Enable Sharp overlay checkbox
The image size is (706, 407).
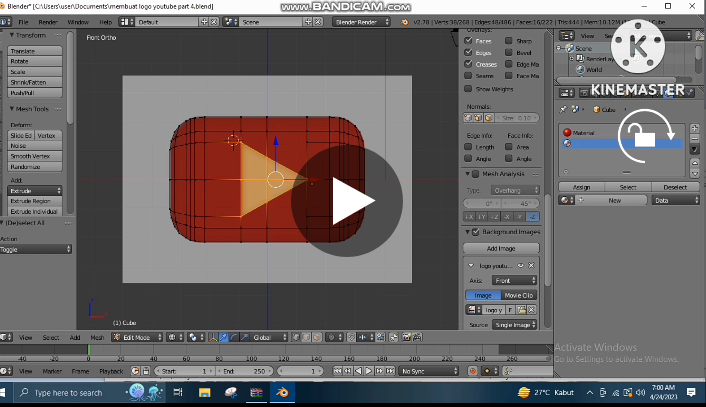click(x=509, y=41)
